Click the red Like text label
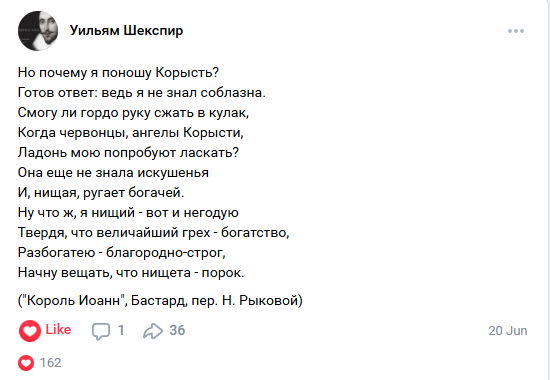The width and height of the screenshot is (550, 380). 58,329
